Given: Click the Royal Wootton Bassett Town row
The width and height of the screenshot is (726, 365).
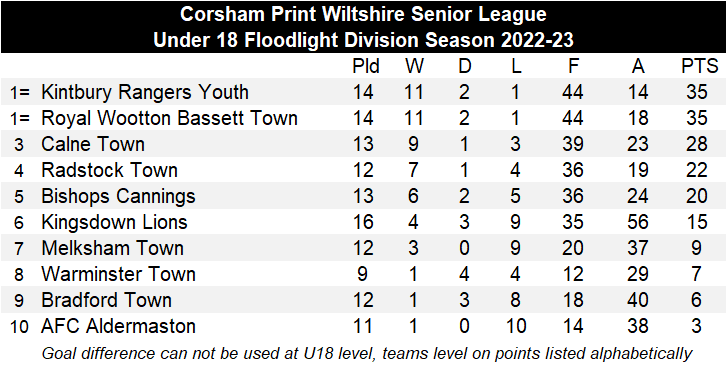Looking at the screenshot, I should point(363,118).
